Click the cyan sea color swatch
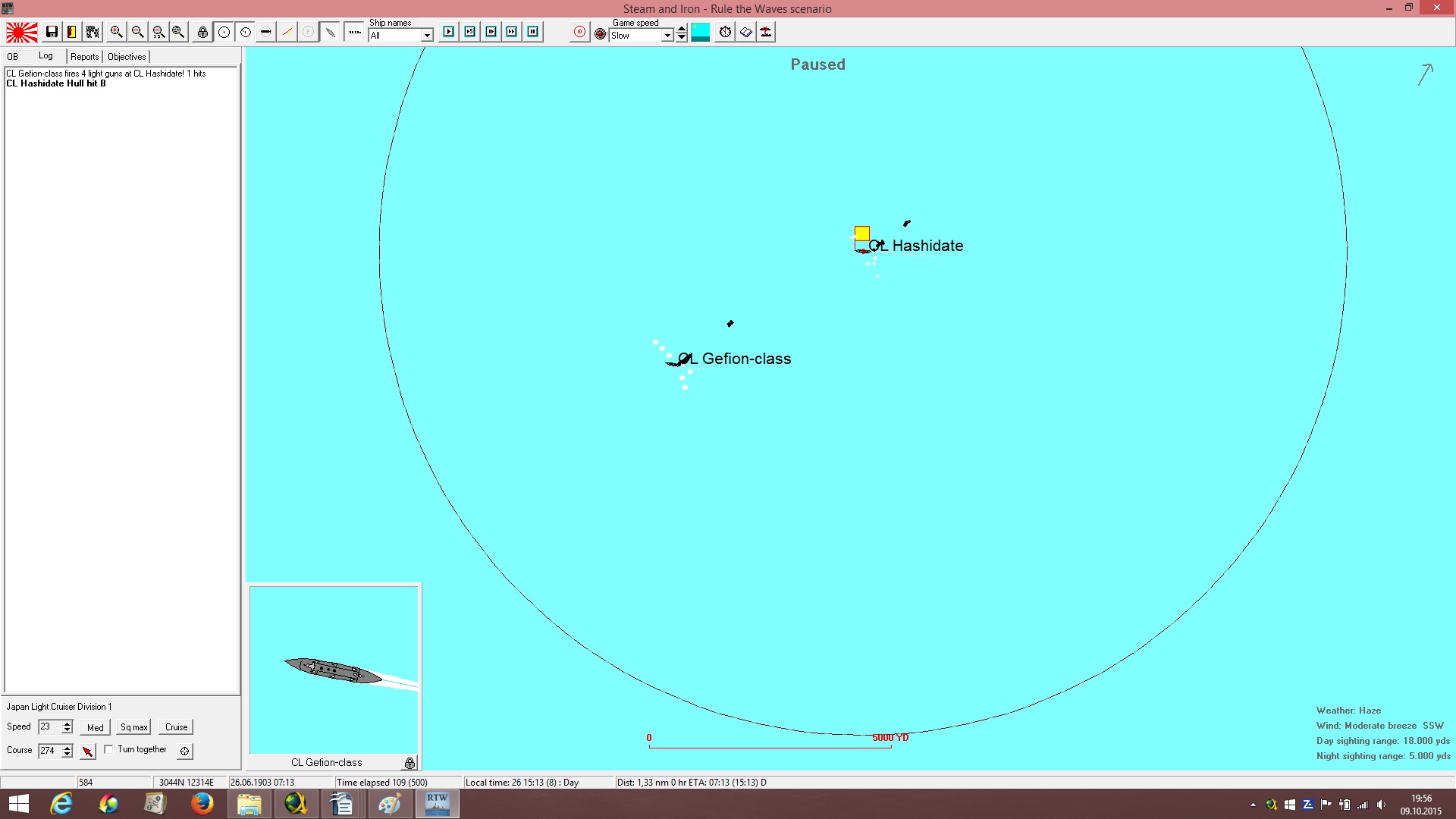This screenshot has width=1456, height=819. (701, 32)
